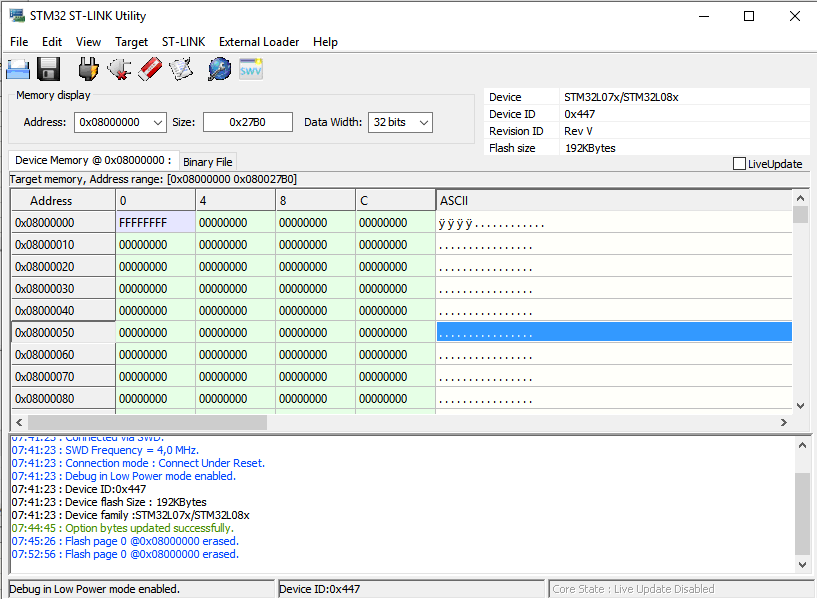Click the Flash size value 192KBytes in info panel
Image resolution: width=817 pixels, height=599 pixels.
pyautogui.click(x=590, y=148)
